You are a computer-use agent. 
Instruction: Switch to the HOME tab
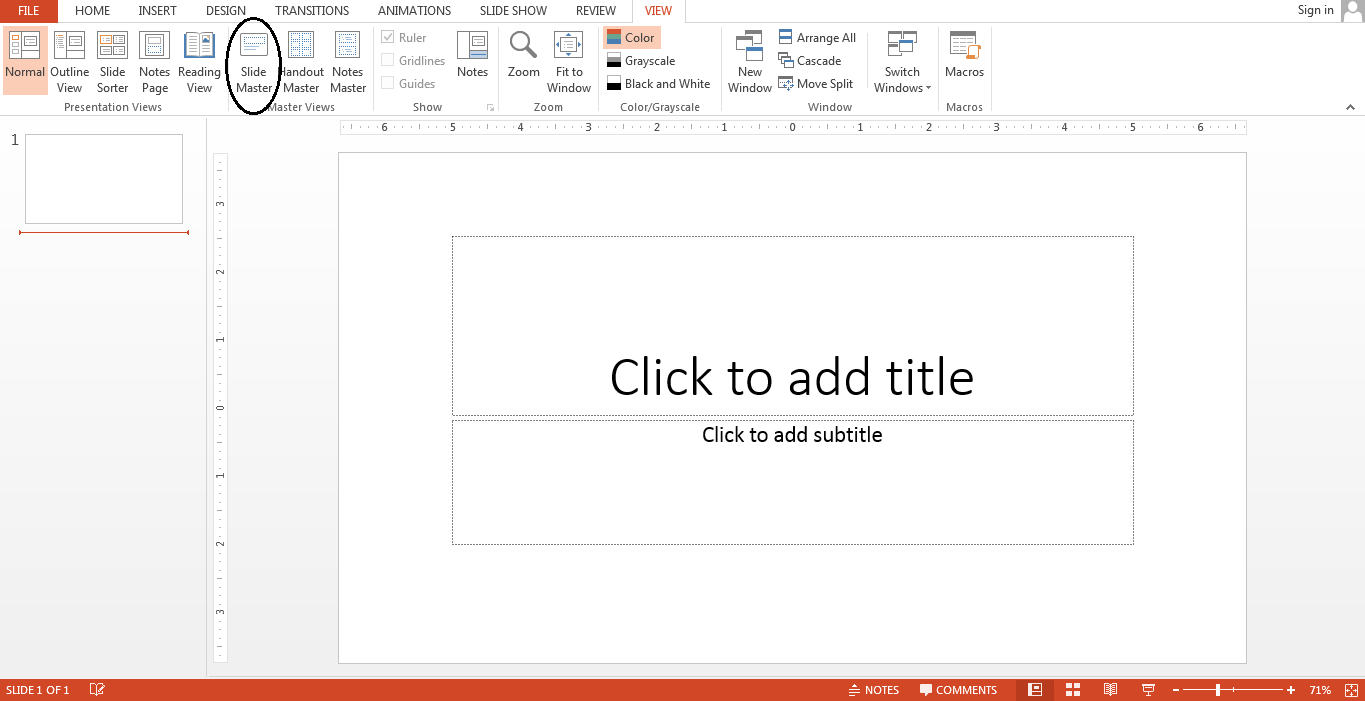click(93, 11)
